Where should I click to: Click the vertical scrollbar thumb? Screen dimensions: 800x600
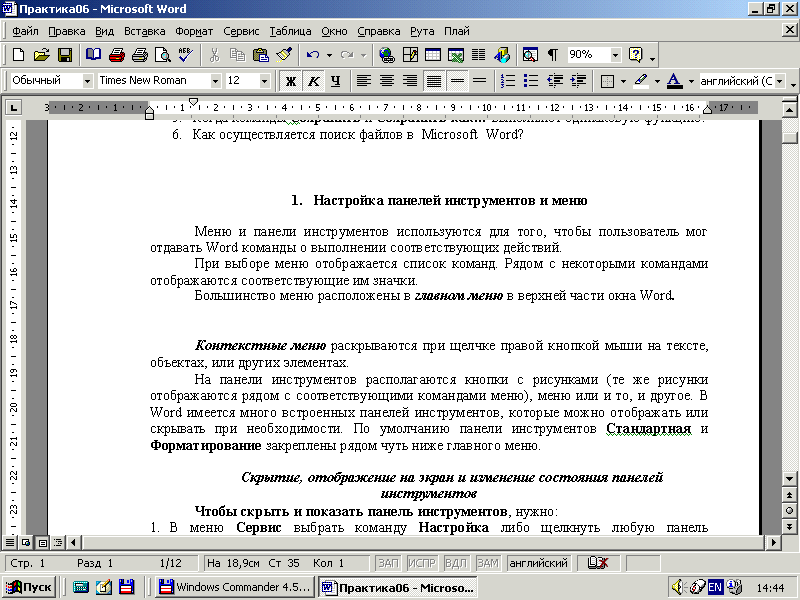tap(789, 137)
